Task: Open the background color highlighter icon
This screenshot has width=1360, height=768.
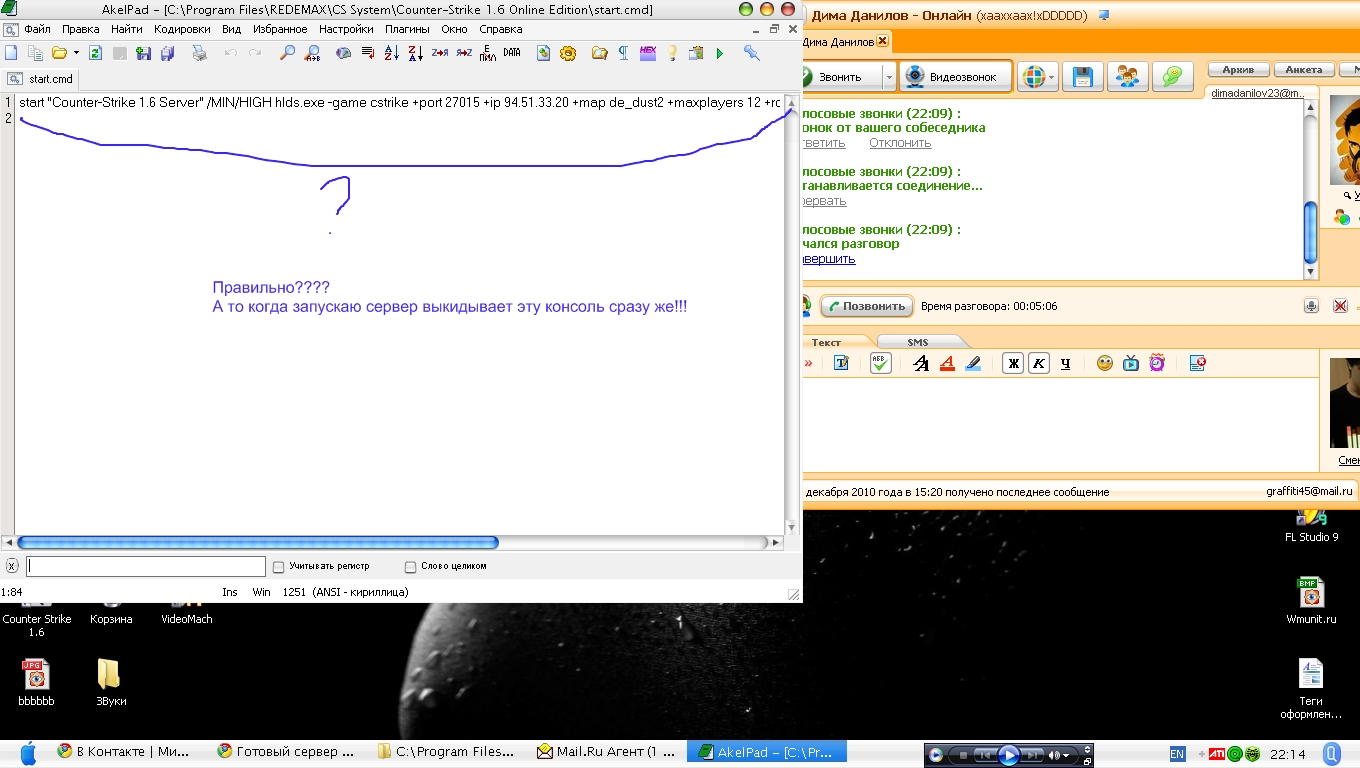Action: pos(973,364)
